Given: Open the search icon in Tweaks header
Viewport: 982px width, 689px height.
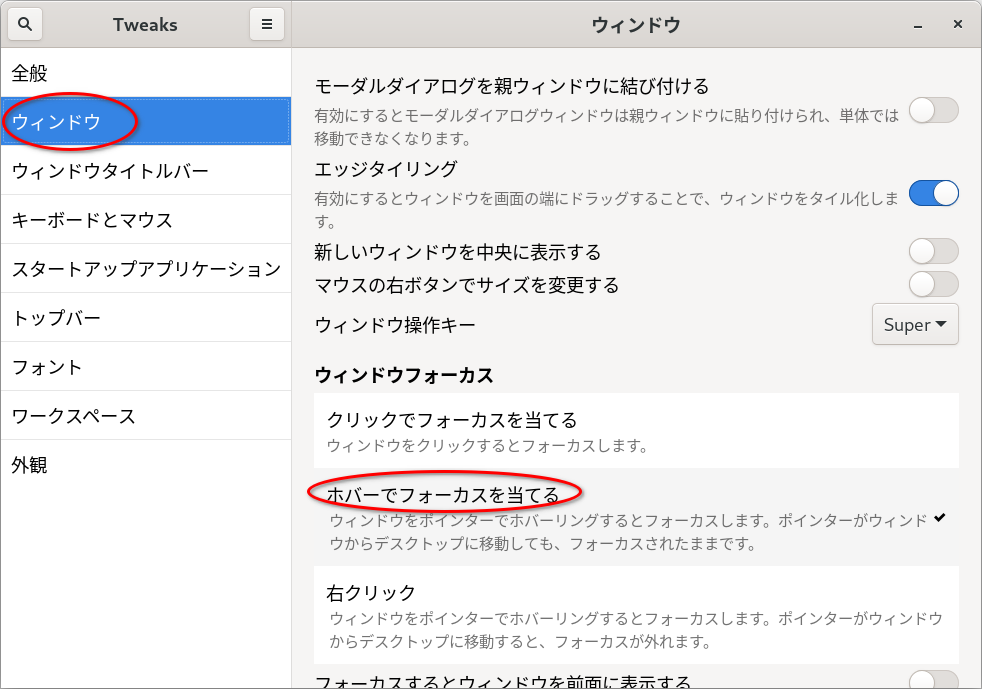Looking at the screenshot, I should click(25, 24).
